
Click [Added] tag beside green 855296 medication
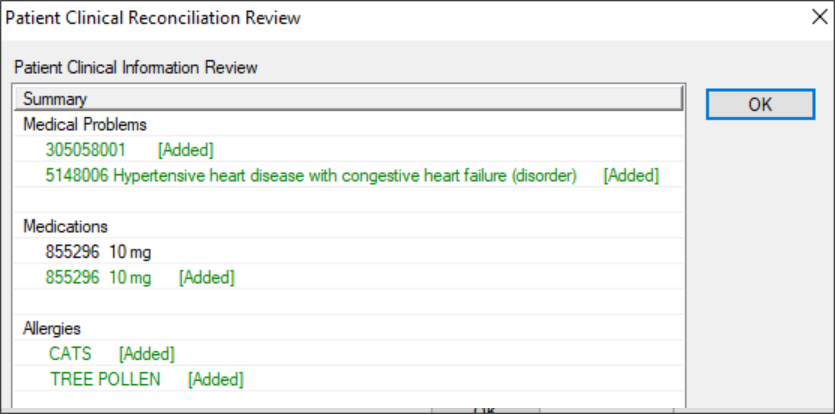[x=207, y=277]
